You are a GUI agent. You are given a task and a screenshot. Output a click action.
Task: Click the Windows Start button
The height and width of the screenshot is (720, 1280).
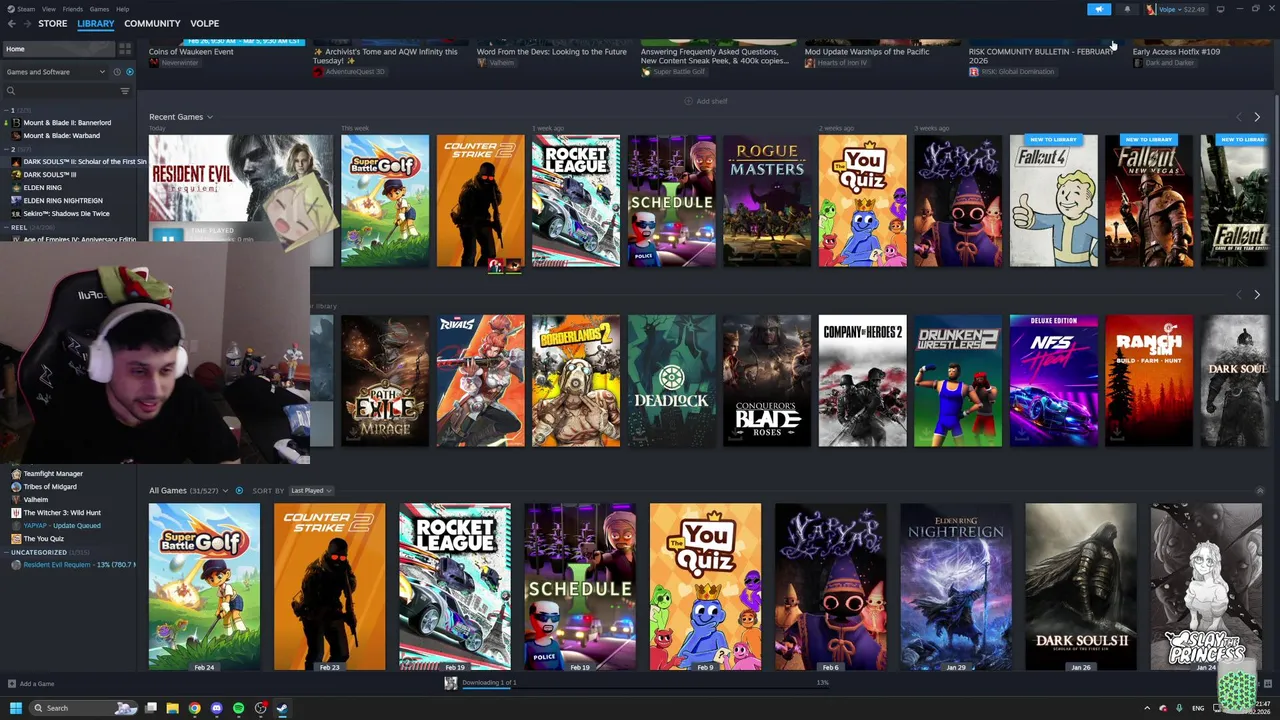[16, 708]
